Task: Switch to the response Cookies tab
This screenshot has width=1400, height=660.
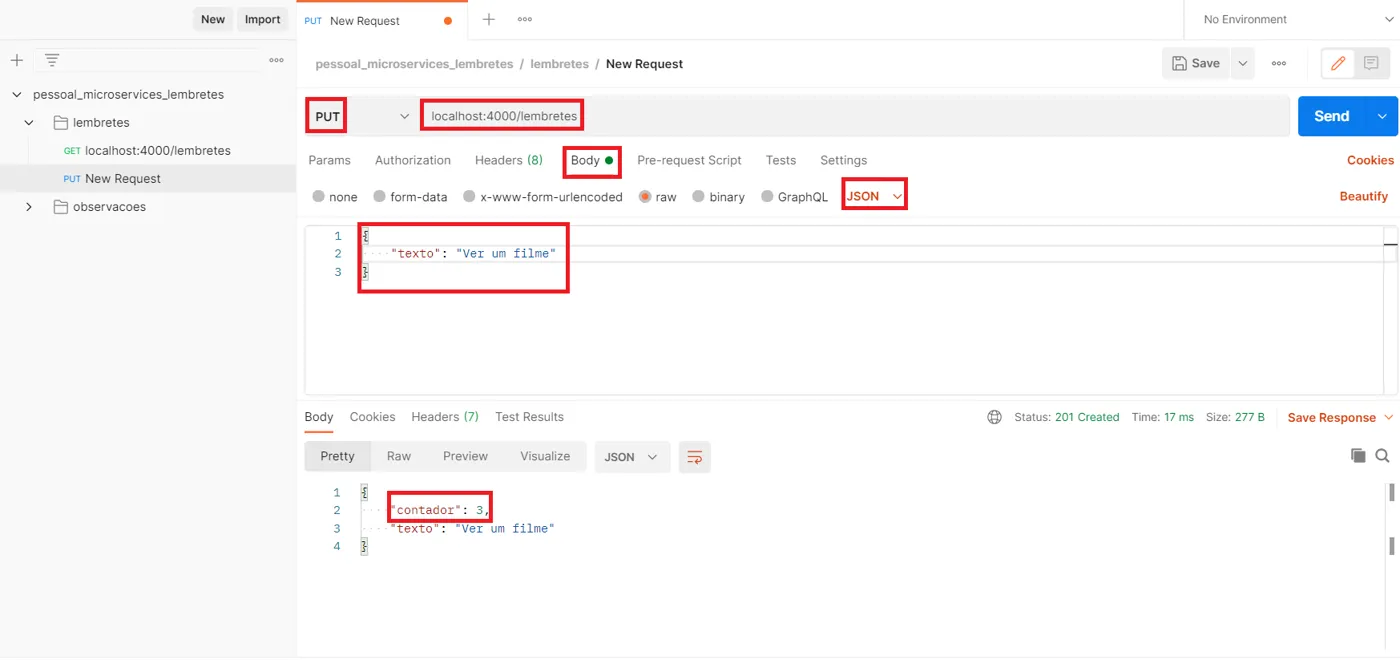Action: 372,417
